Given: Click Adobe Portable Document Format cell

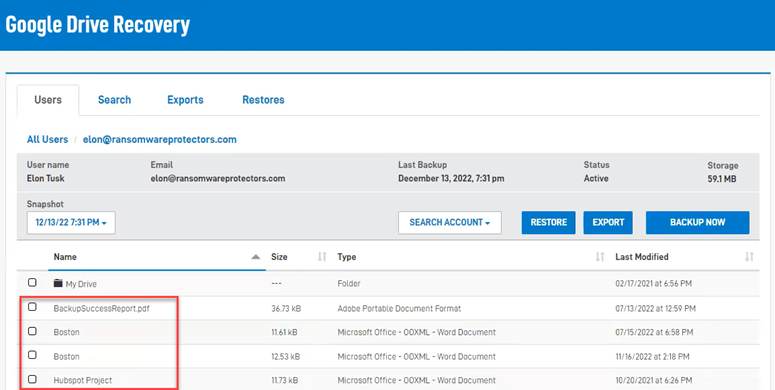Looking at the screenshot, I should pyautogui.click(x=399, y=308).
